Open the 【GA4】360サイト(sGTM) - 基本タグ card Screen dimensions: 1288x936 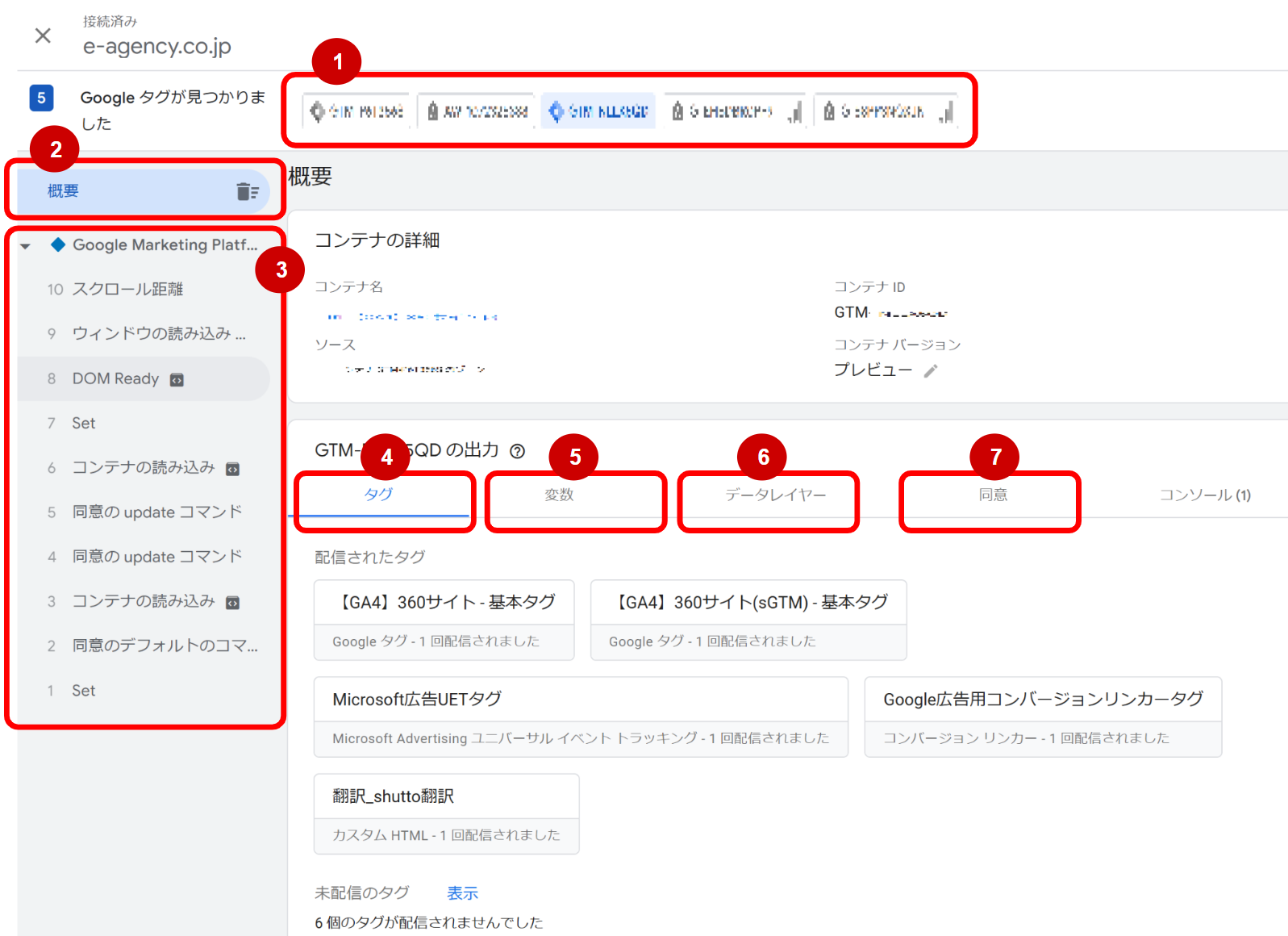748,621
